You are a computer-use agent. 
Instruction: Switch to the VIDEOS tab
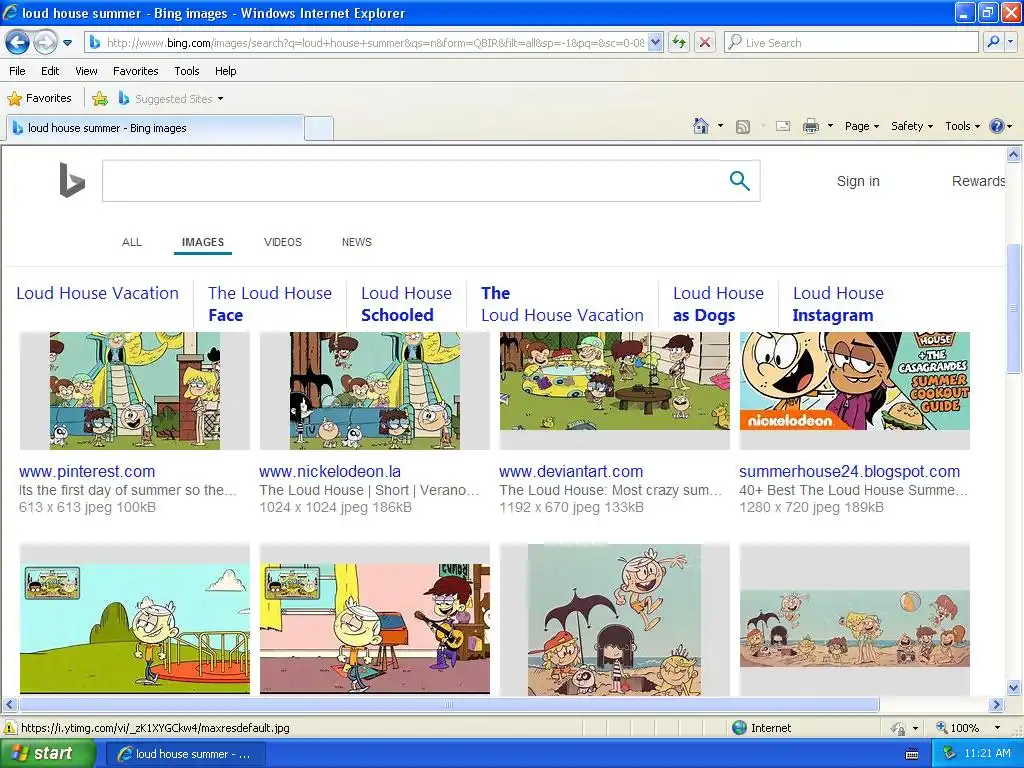(283, 242)
